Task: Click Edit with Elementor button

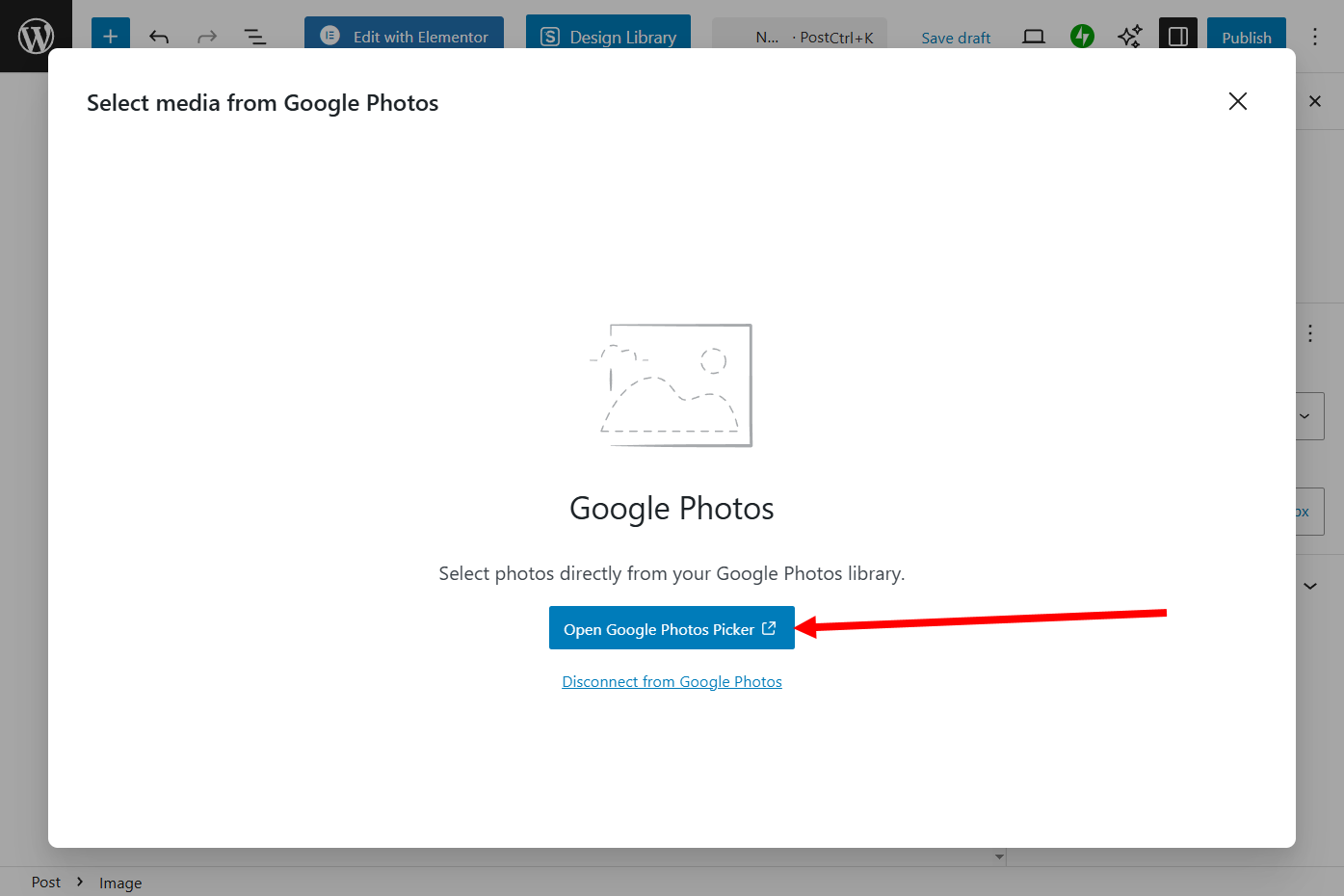Action: click(x=404, y=37)
